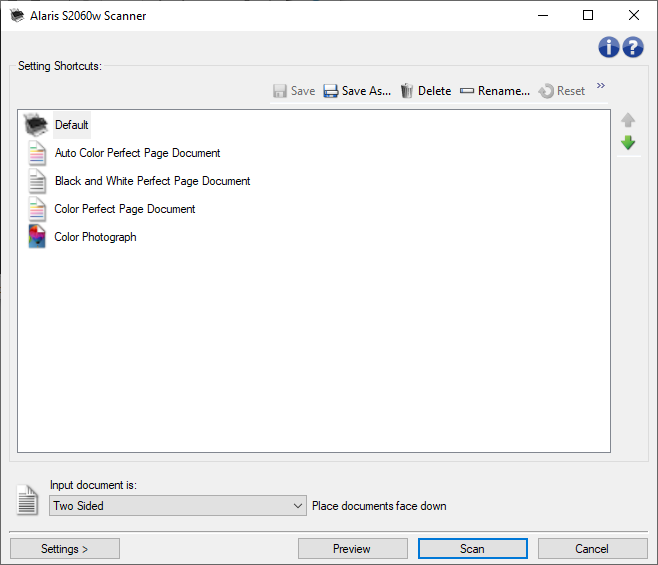Click the Alaris scanner title bar icon

click(17, 16)
